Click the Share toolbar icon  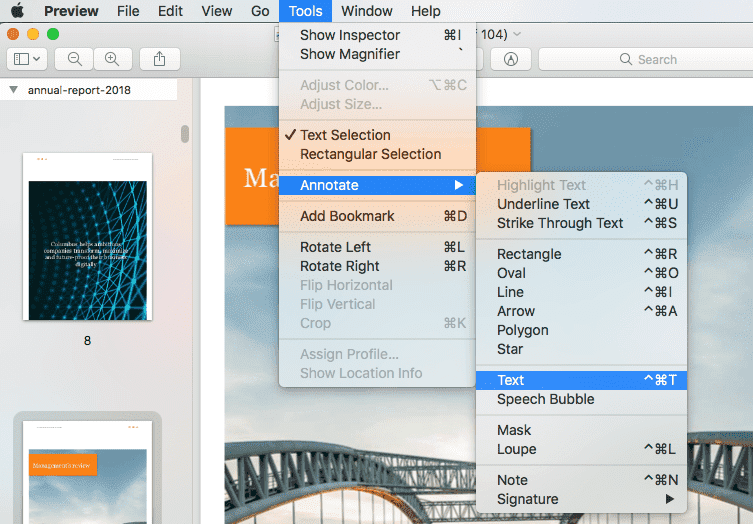[x=159, y=59]
